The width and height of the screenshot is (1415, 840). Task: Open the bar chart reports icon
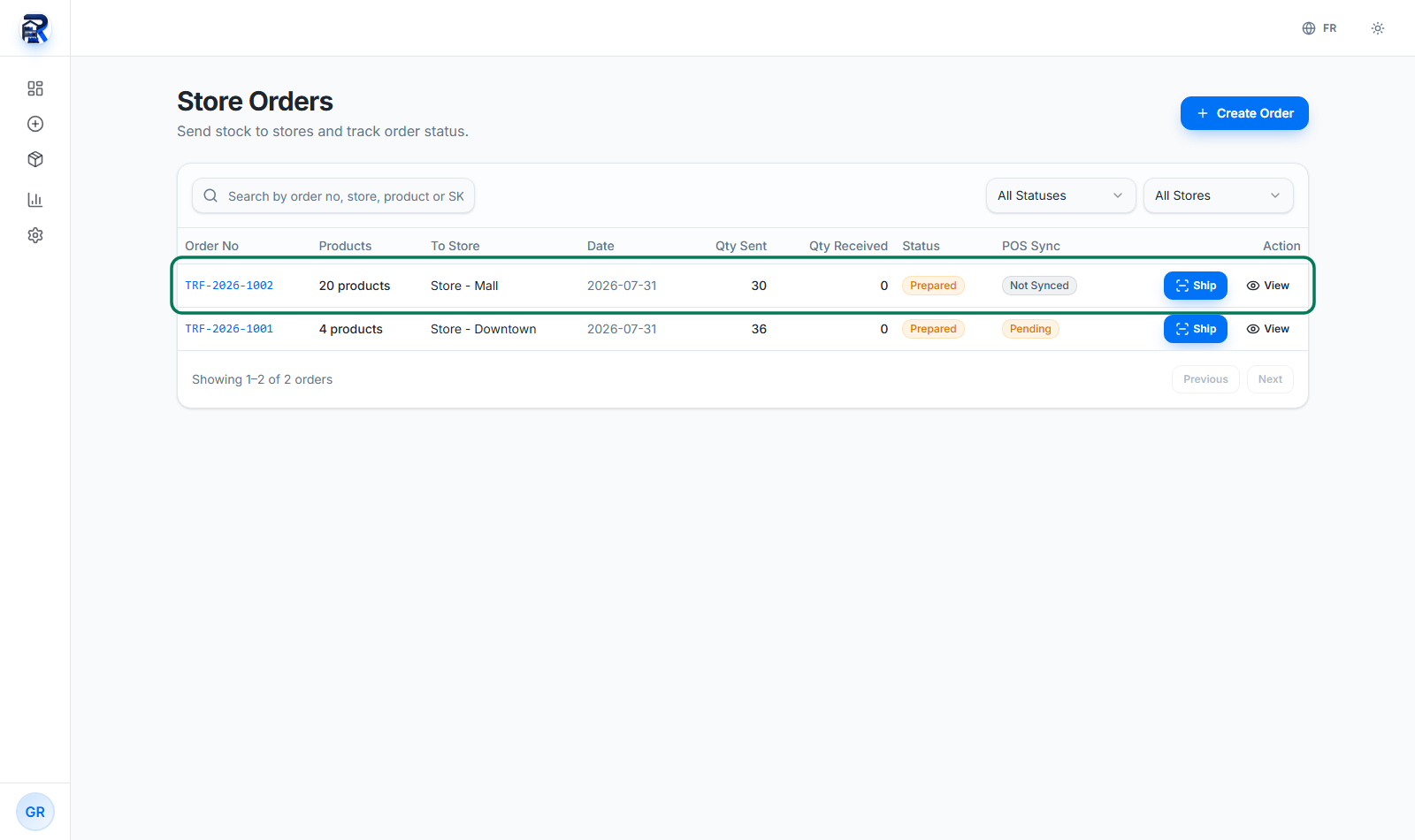pos(35,200)
